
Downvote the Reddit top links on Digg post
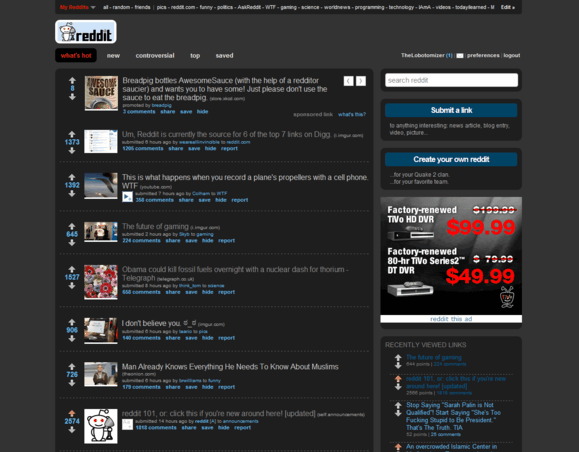72,150
